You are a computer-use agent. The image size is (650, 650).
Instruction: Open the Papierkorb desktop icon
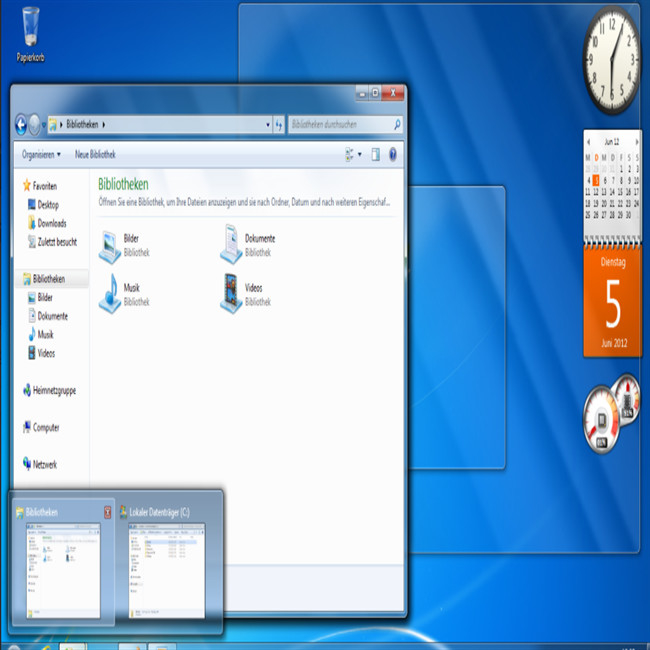point(31,35)
